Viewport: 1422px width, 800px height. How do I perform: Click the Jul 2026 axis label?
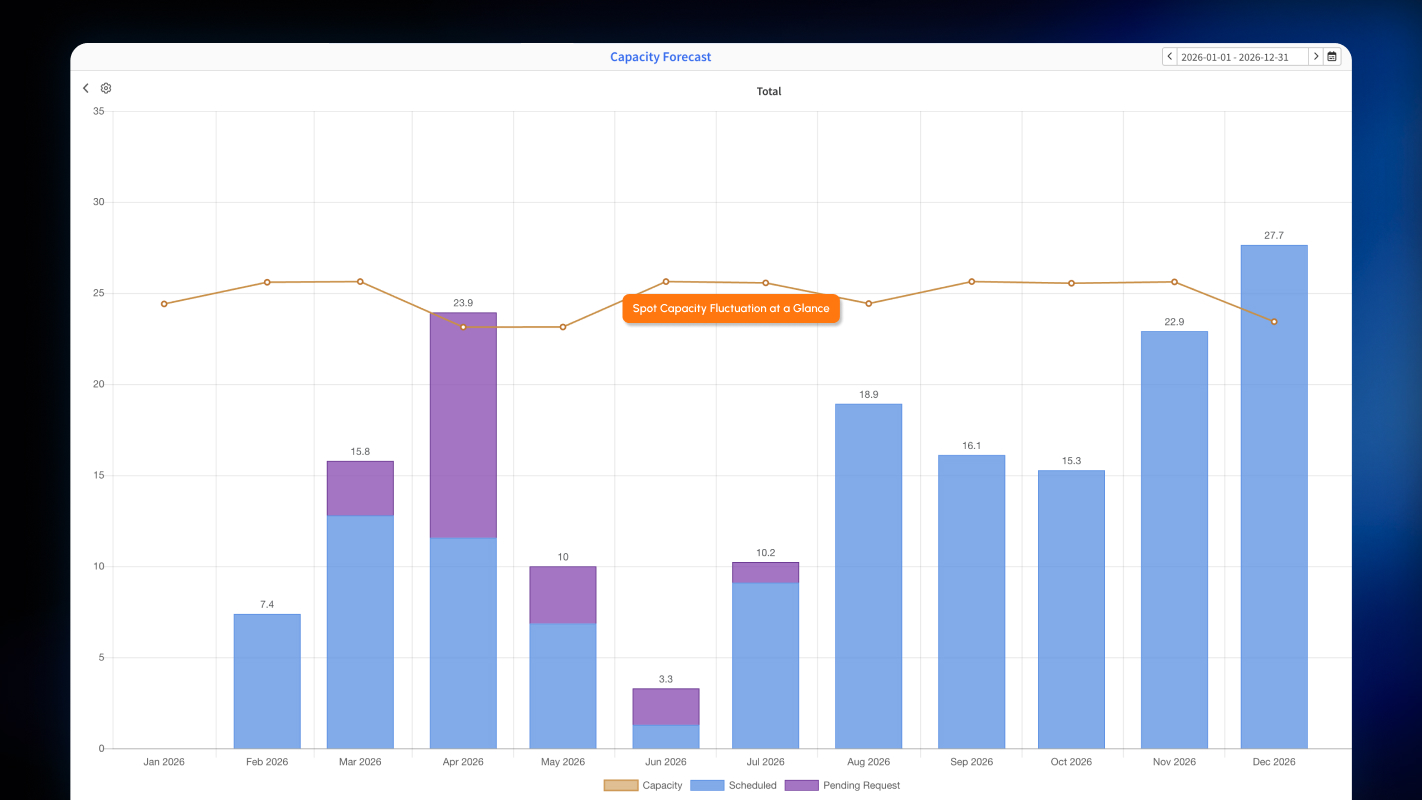(x=766, y=762)
